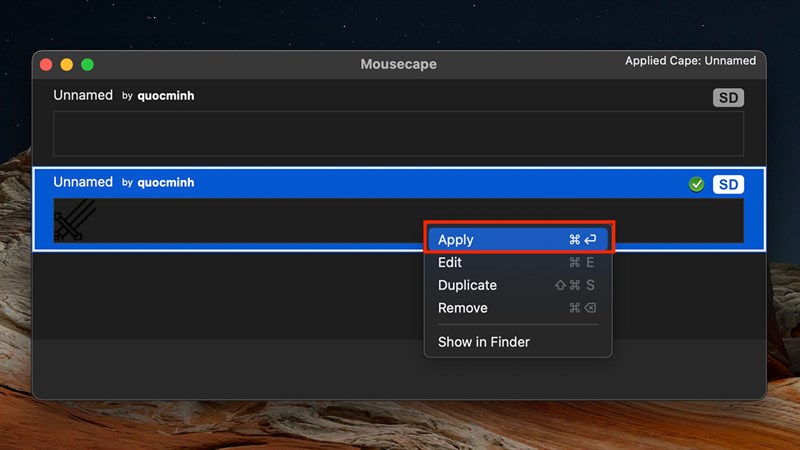Click the first cape's author name "quocminh"
Viewport: 800px width, 450px height.
(166, 96)
